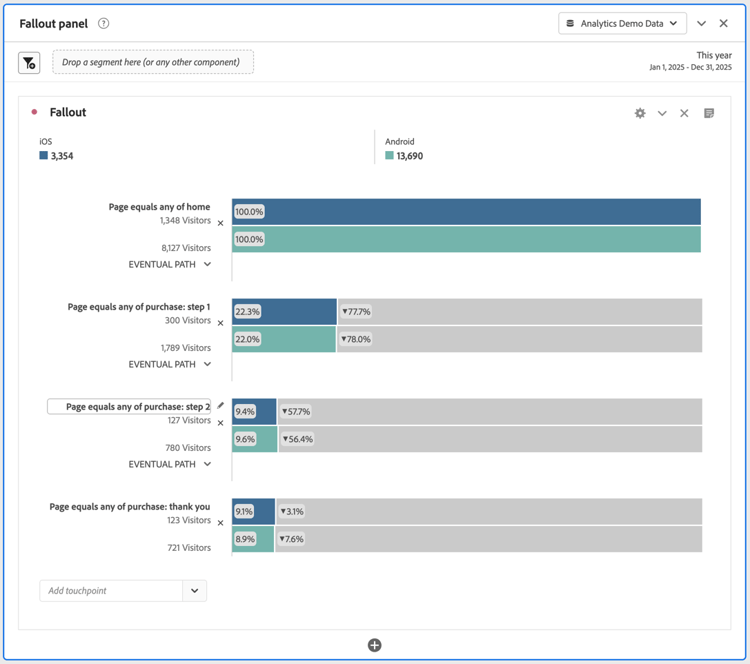
Task: Click the segment filter icon
Action: point(29,63)
